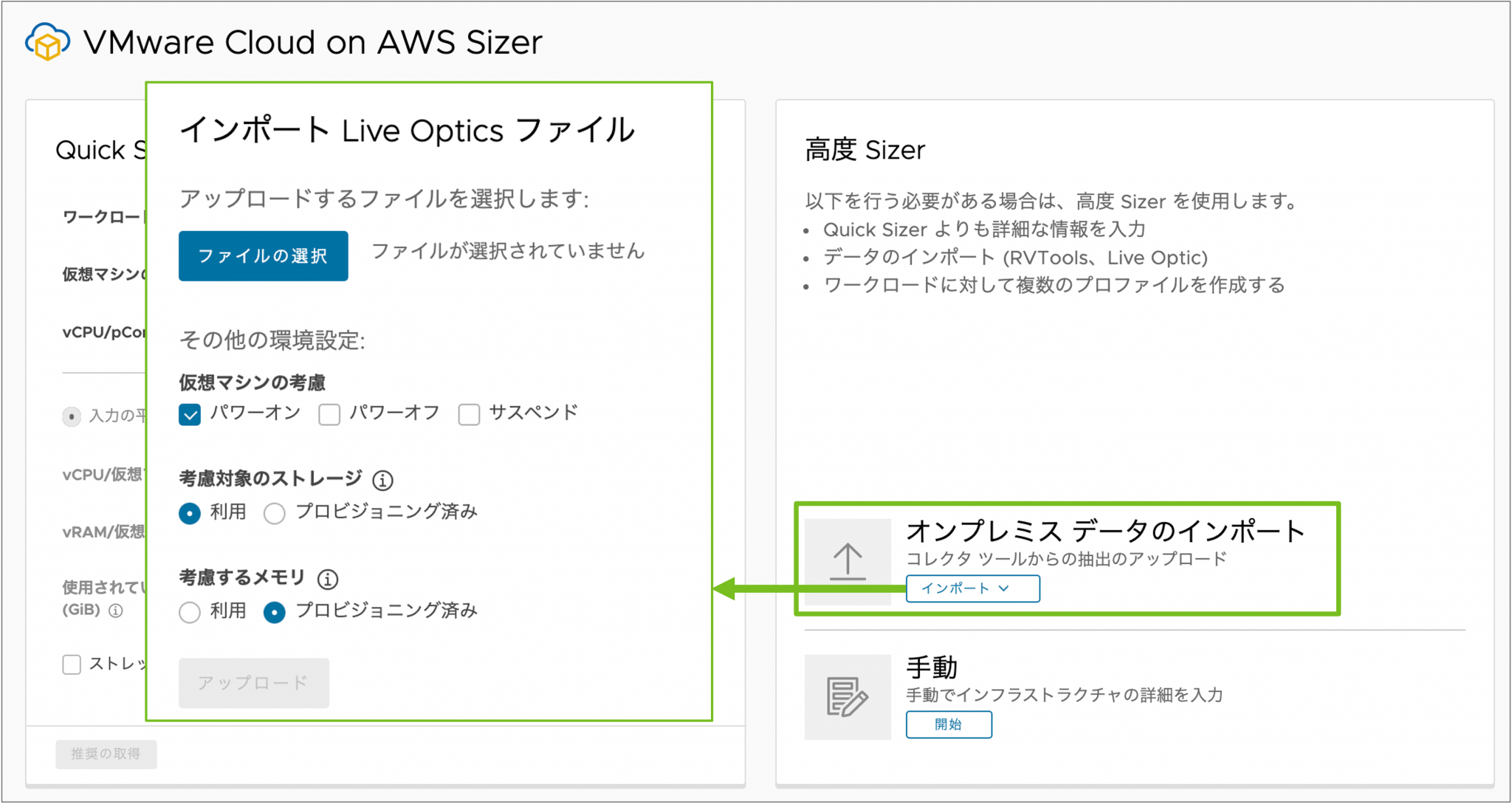
Task: Enable the サスペンド checkbox
Action: [469, 414]
